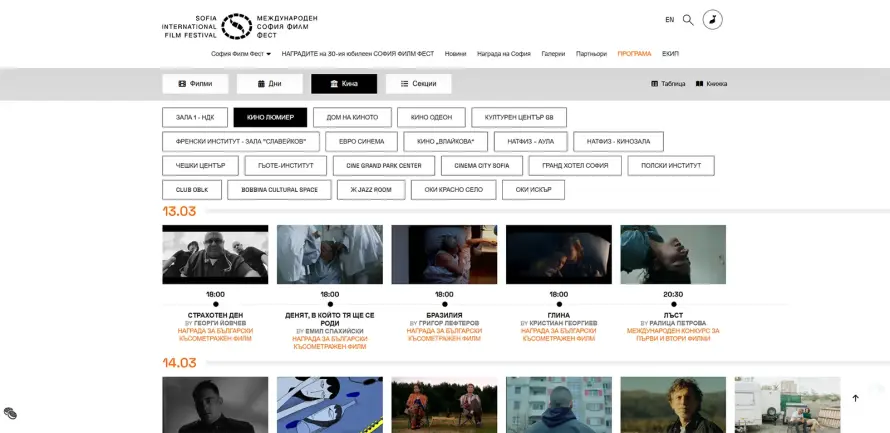Choose the ЕВРО СИНЕМА venue
Screen dimensions: 890x433
pos(362,142)
